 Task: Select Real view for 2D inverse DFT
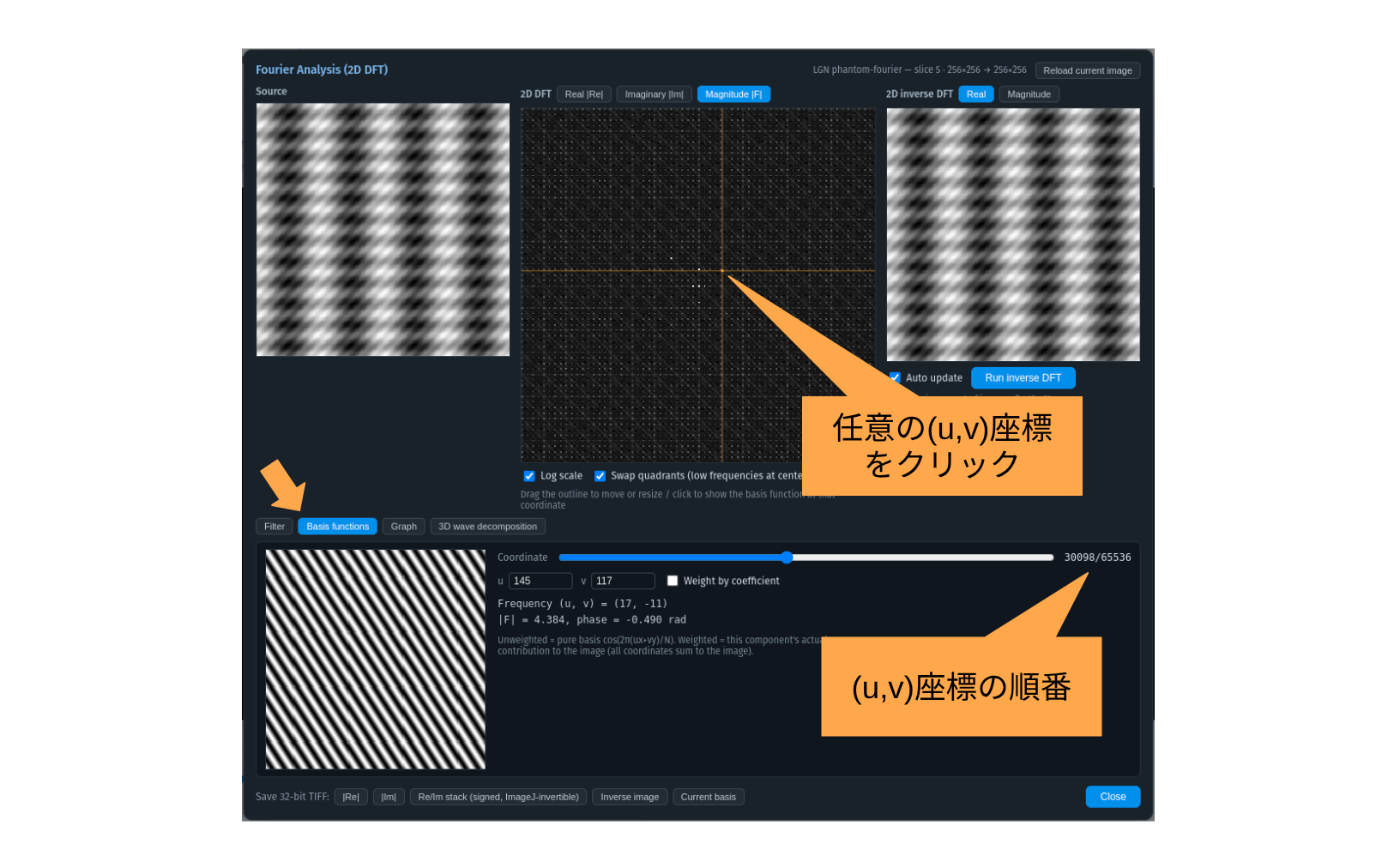point(976,94)
